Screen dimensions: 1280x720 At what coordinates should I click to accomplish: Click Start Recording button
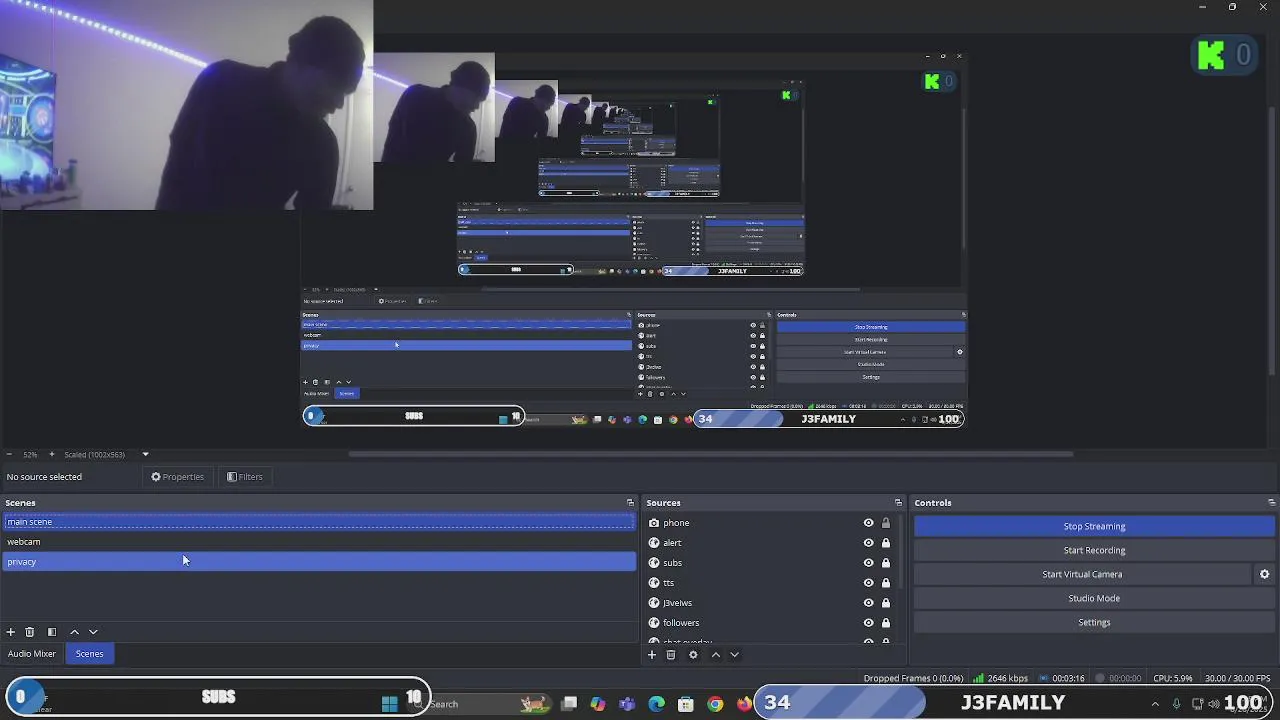point(1094,550)
